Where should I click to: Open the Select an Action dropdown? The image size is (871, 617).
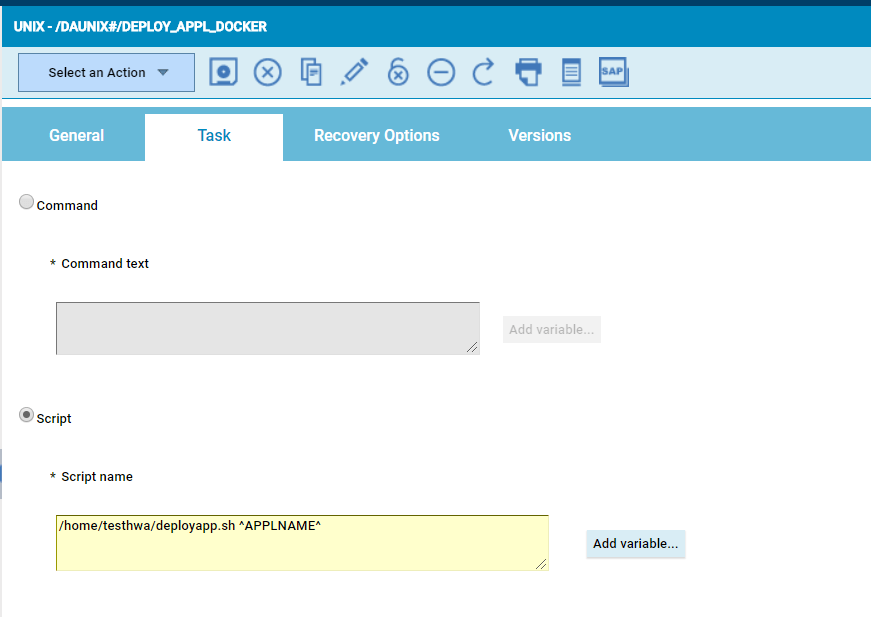pyautogui.click(x=106, y=73)
